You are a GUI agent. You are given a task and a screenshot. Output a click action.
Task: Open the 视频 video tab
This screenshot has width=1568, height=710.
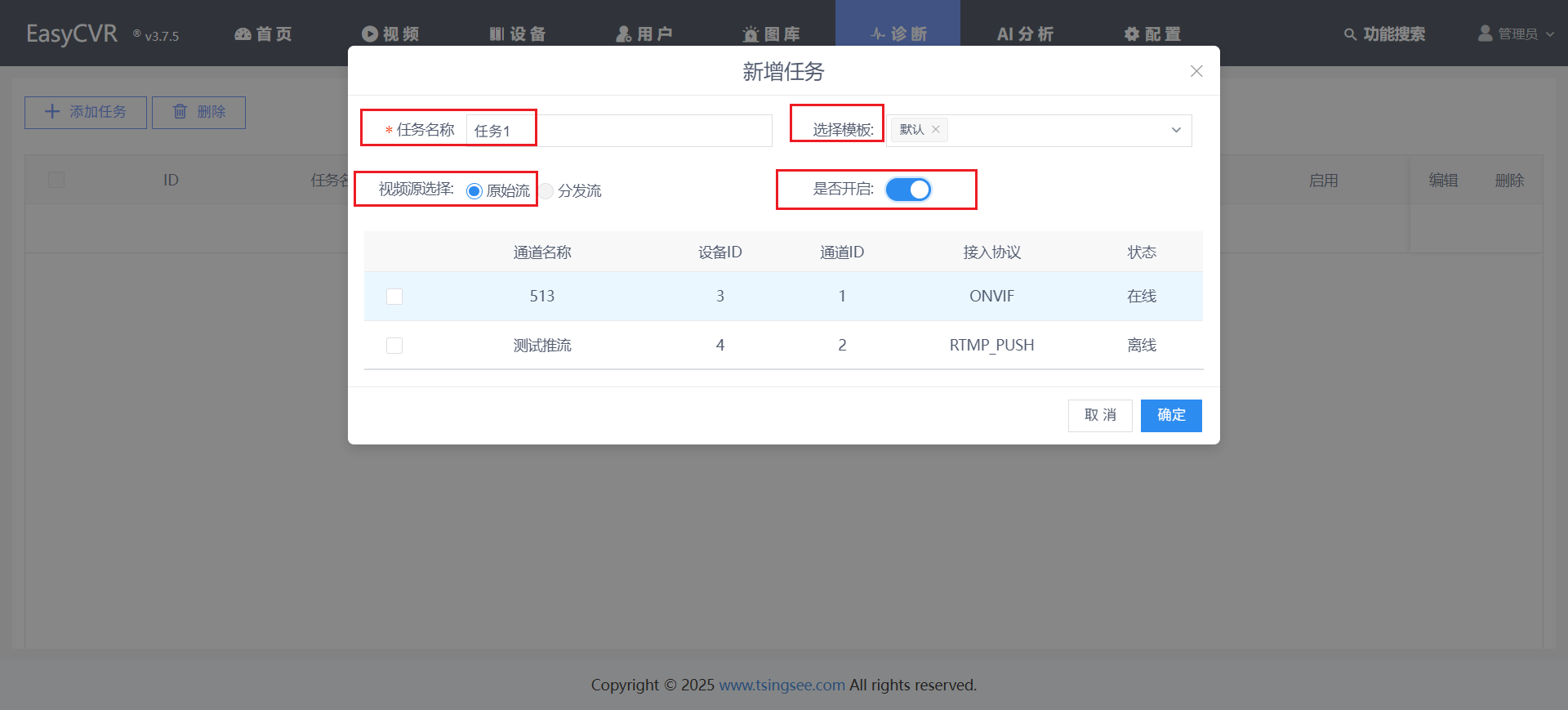coord(390,33)
